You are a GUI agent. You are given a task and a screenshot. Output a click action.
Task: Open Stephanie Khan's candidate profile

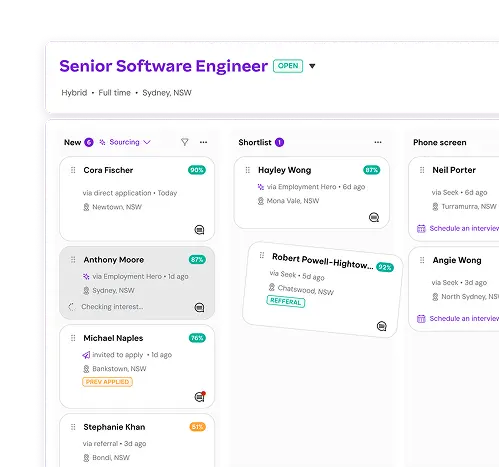[x=114, y=427]
